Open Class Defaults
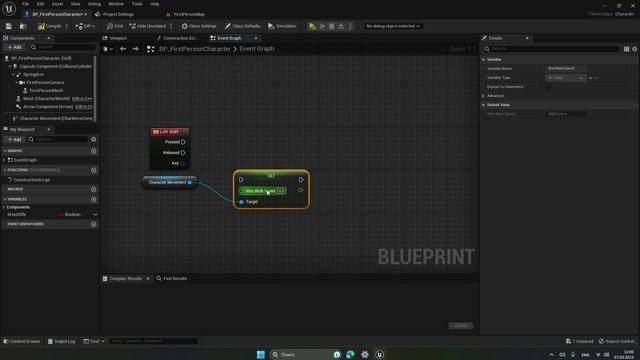This screenshot has height=360, width=640. 242,26
